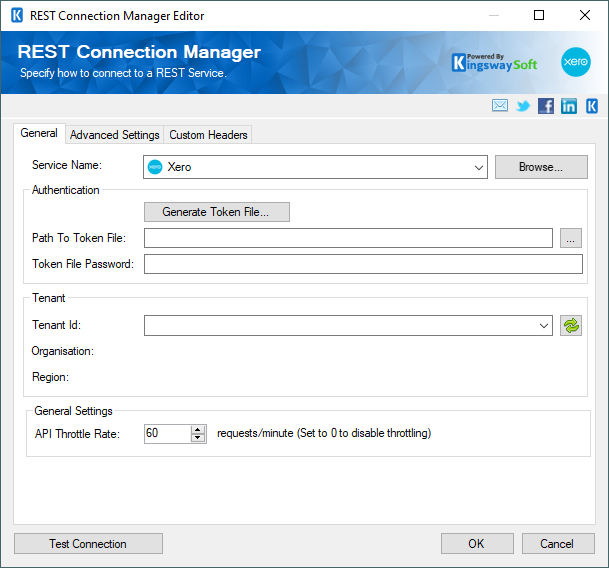The height and width of the screenshot is (568, 609).
Task: Focus the Token File Password field
Action: tap(363, 264)
